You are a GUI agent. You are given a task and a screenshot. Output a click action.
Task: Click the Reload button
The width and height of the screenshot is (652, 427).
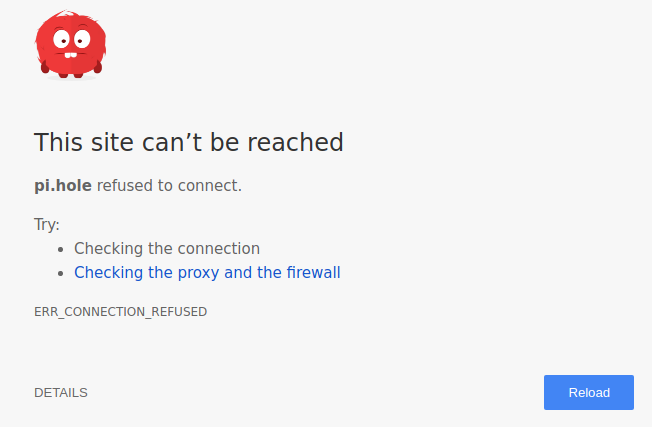589,392
